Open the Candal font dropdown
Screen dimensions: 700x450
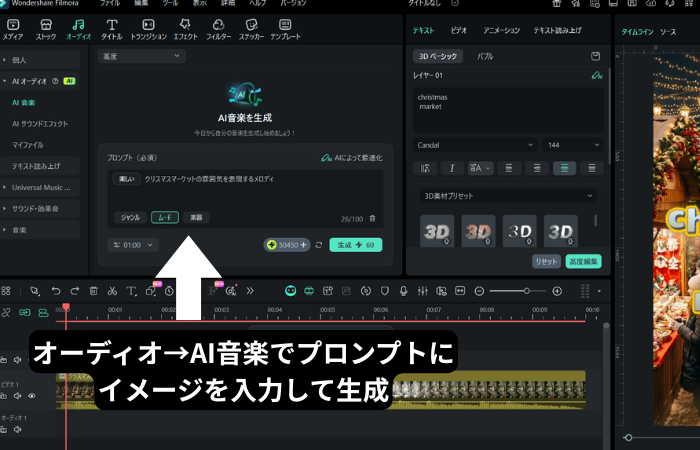coord(475,145)
